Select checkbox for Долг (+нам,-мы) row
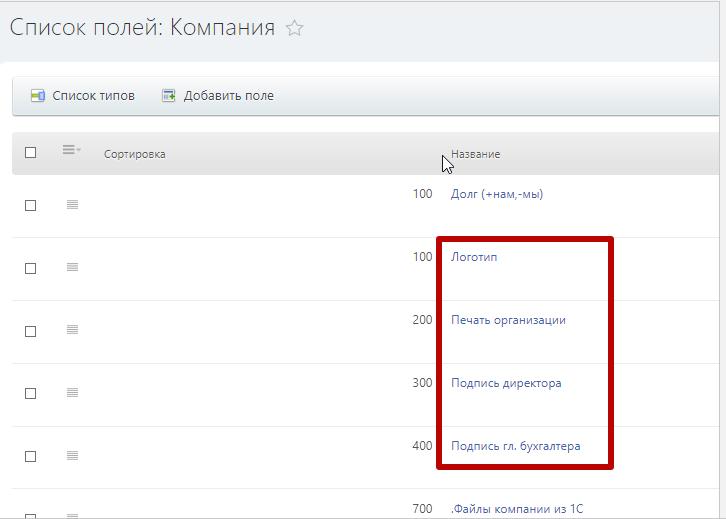 [30, 205]
